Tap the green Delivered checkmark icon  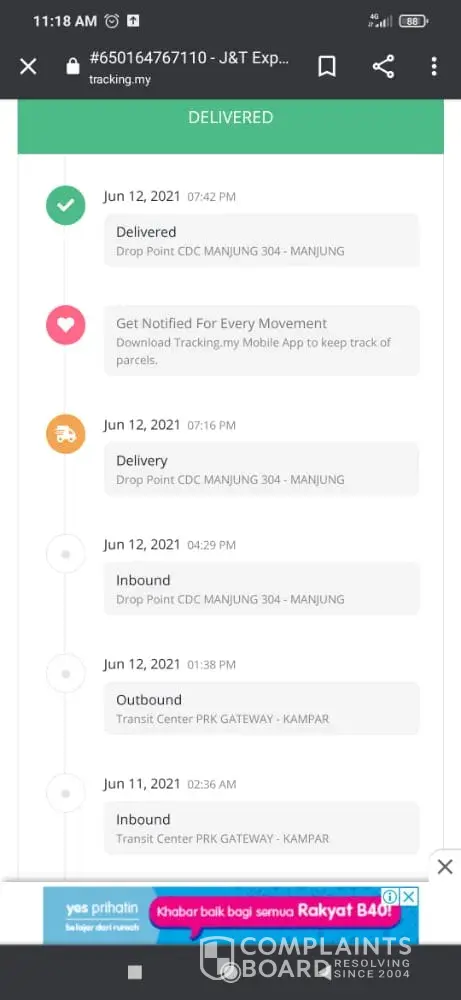(x=65, y=205)
